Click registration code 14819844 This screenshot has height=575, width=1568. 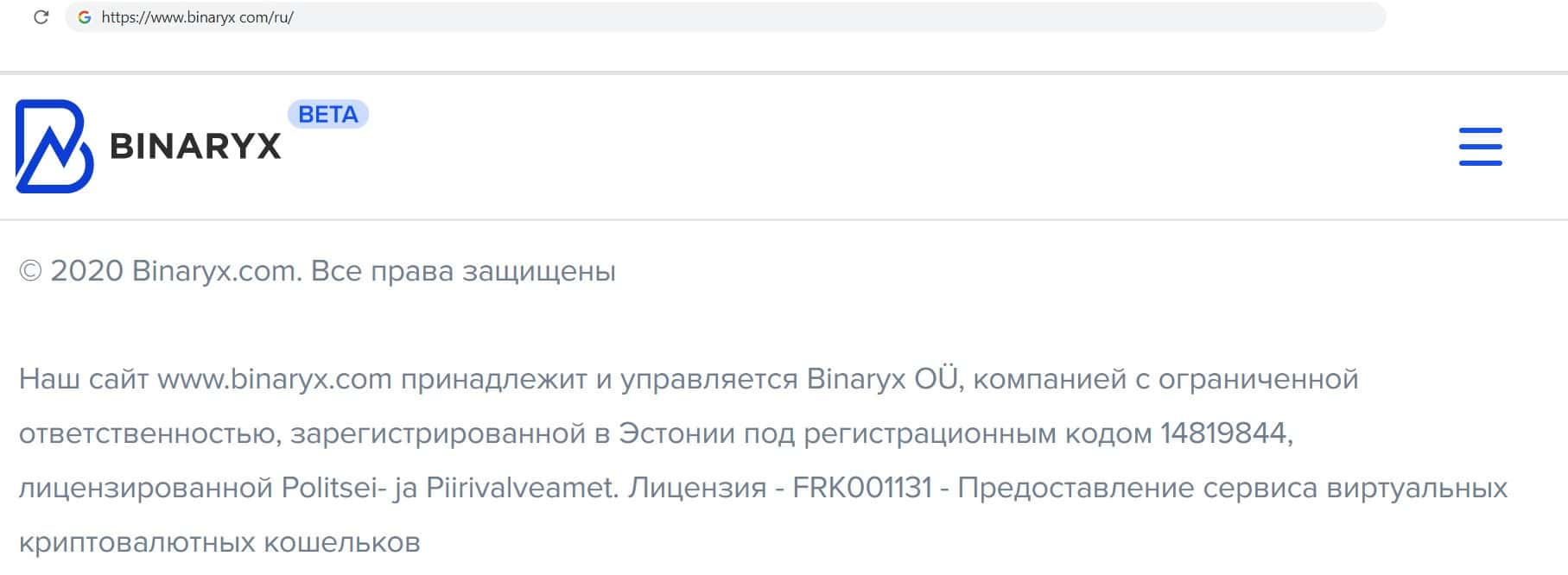tap(1223, 433)
